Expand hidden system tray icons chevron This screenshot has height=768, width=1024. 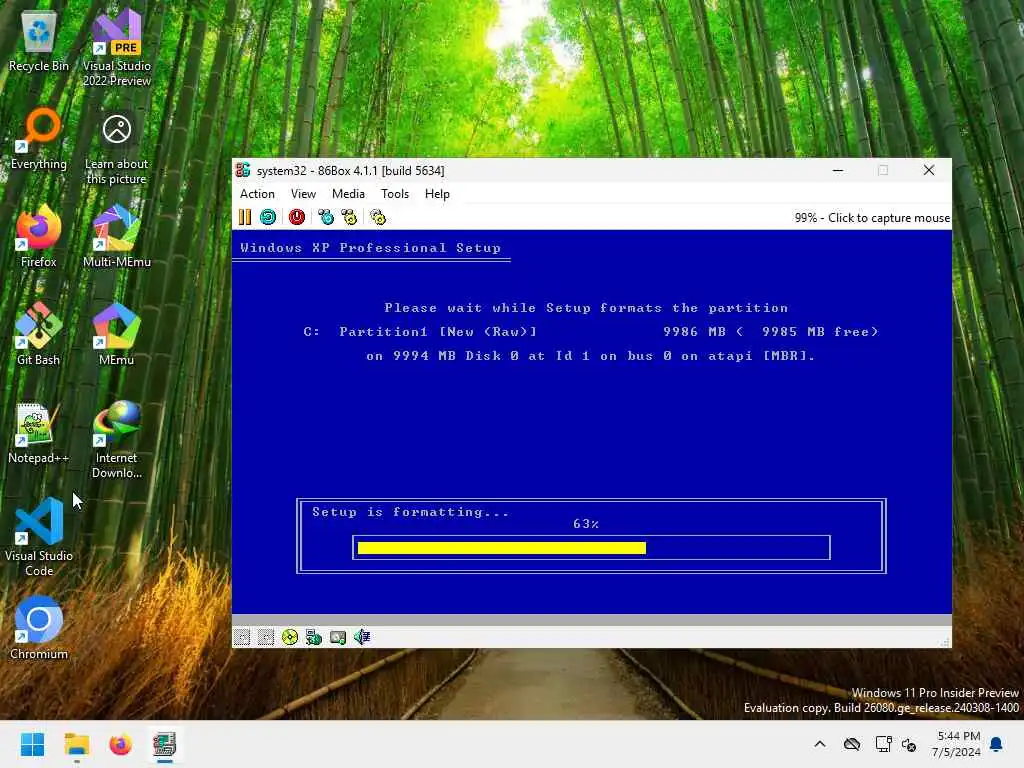(820, 744)
